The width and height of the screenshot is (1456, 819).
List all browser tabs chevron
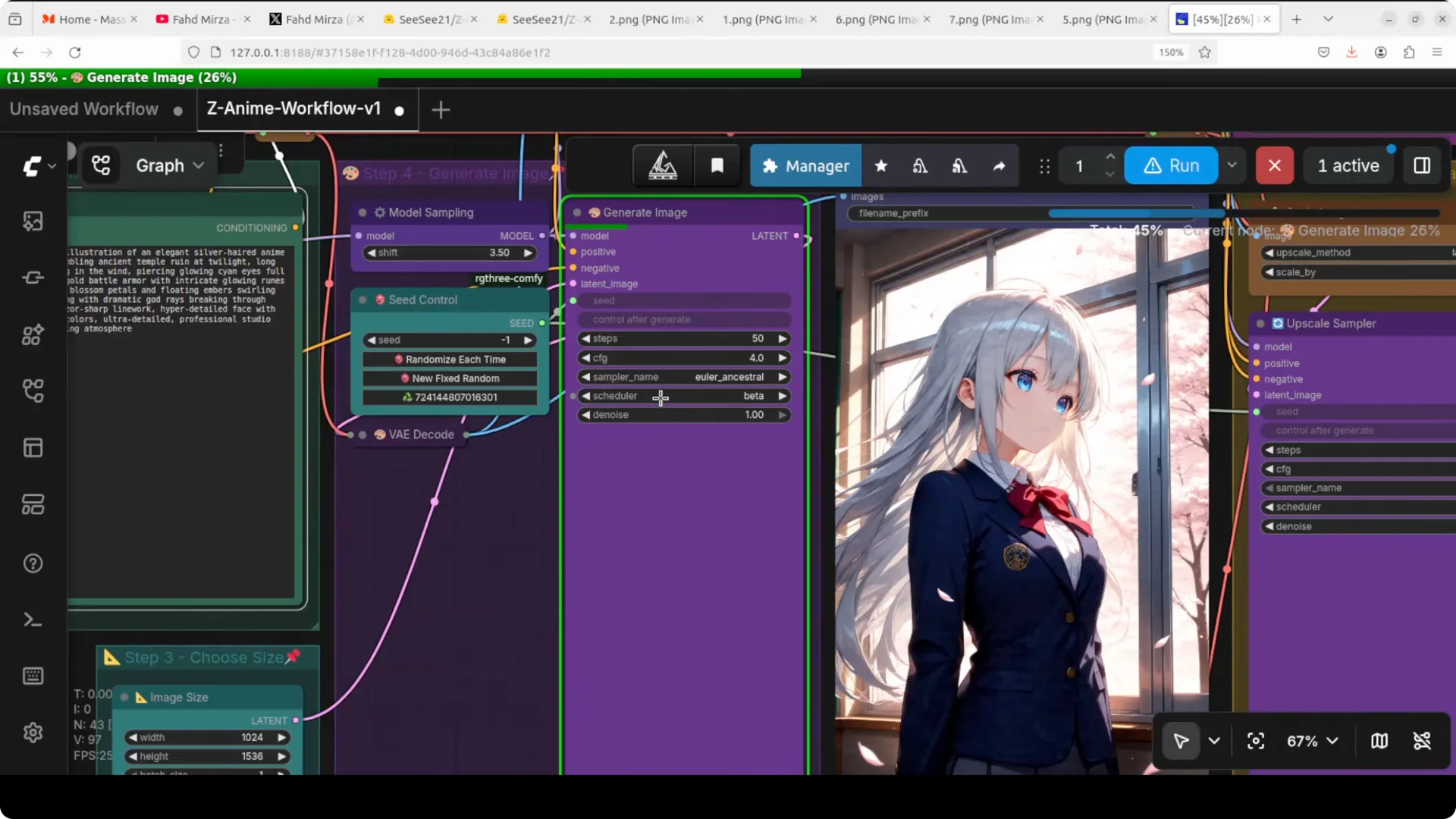point(1328,19)
